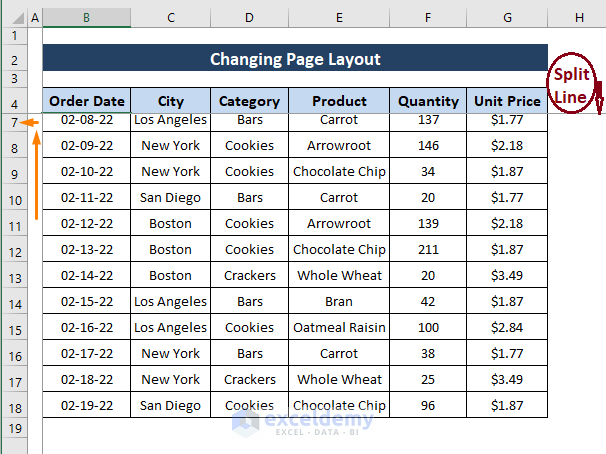Screen dimensions: 606x454
Task: Click the Changing Page Layout title cell
Action: click(295, 59)
